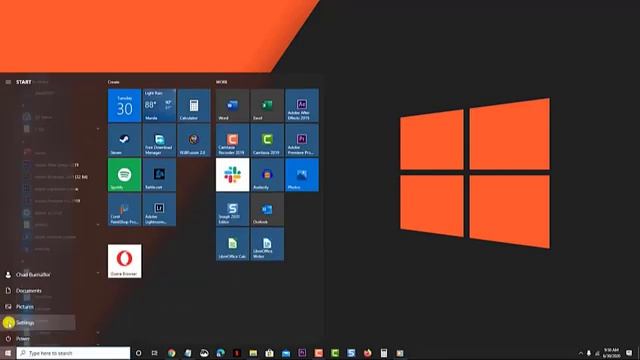Launch the Adobe After Effects tile
The width and height of the screenshot is (640, 360).
coord(302,105)
